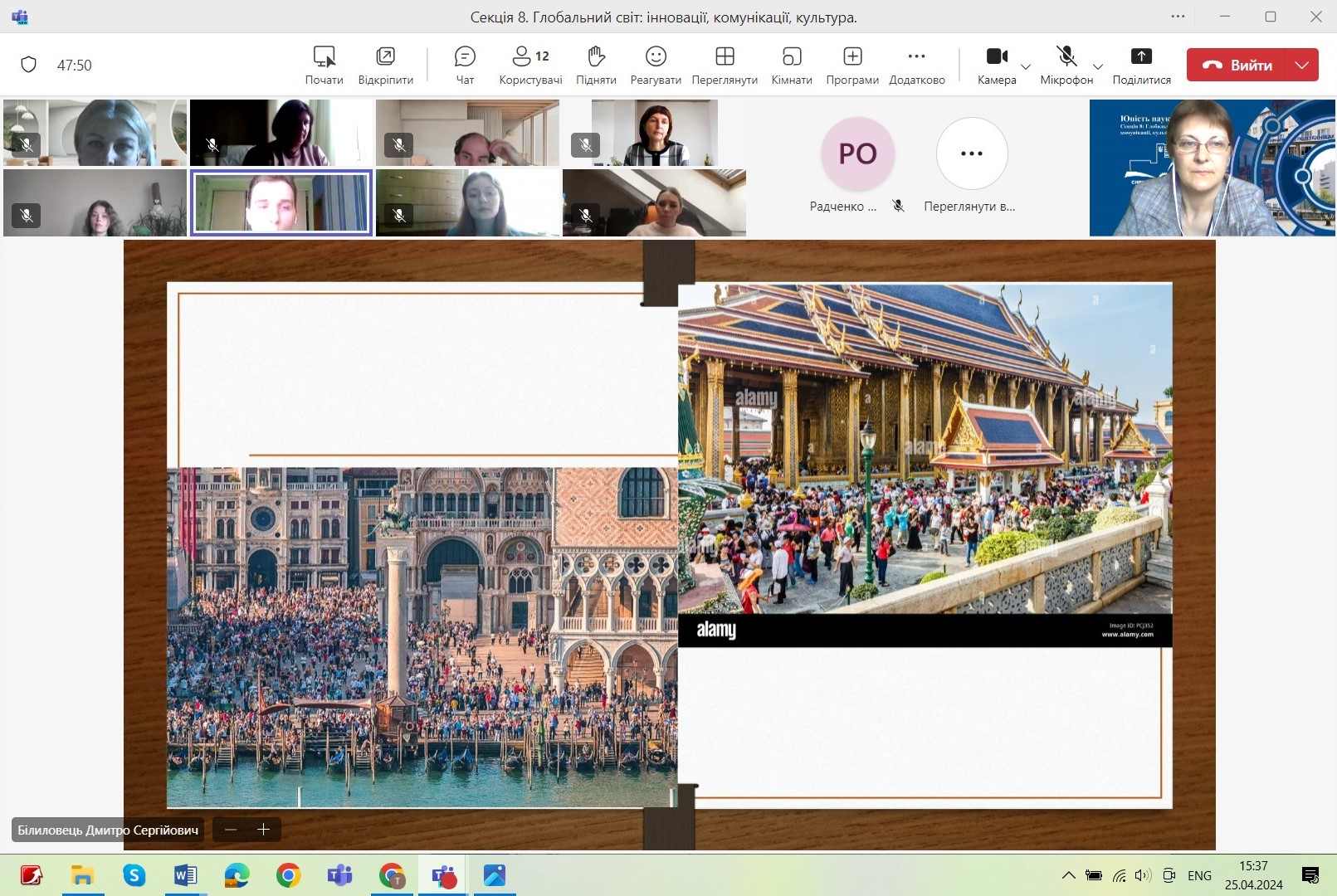The height and width of the screenshot is (896, 1337).
Task: Expand the microphone options dropdown arrow
Action: [x=1098, y=66]
